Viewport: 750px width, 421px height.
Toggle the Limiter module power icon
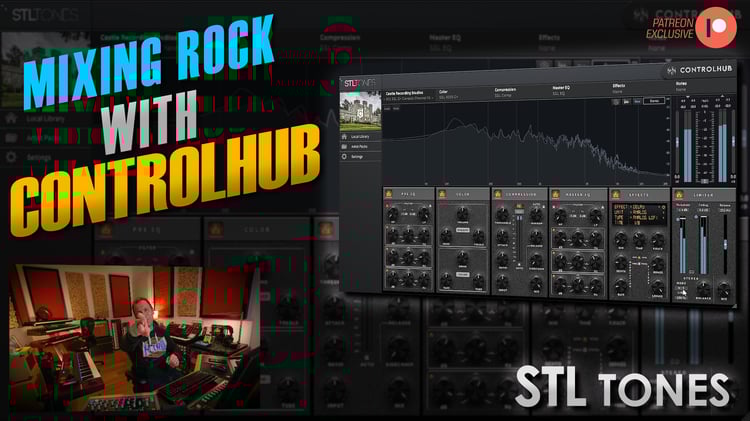click(x=678, y=194)
